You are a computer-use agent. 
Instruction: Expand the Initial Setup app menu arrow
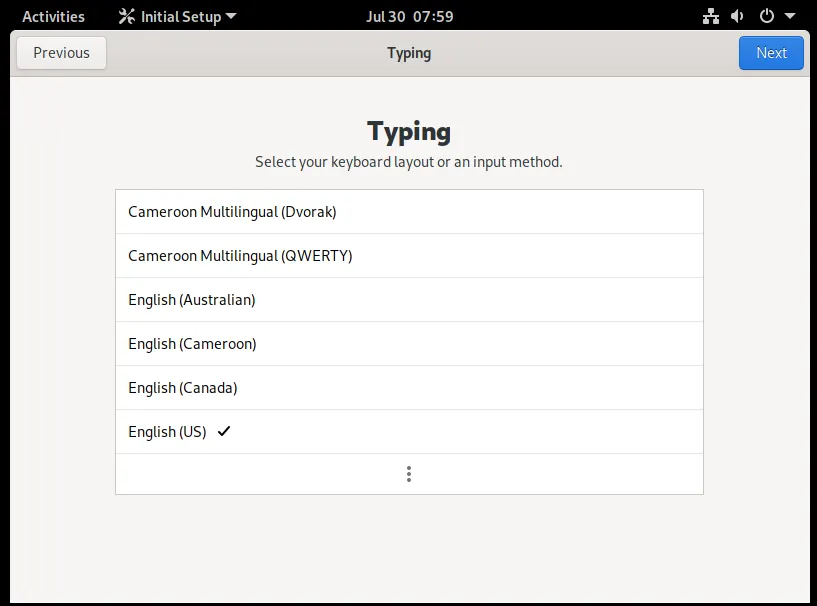[x=231, y=17]
